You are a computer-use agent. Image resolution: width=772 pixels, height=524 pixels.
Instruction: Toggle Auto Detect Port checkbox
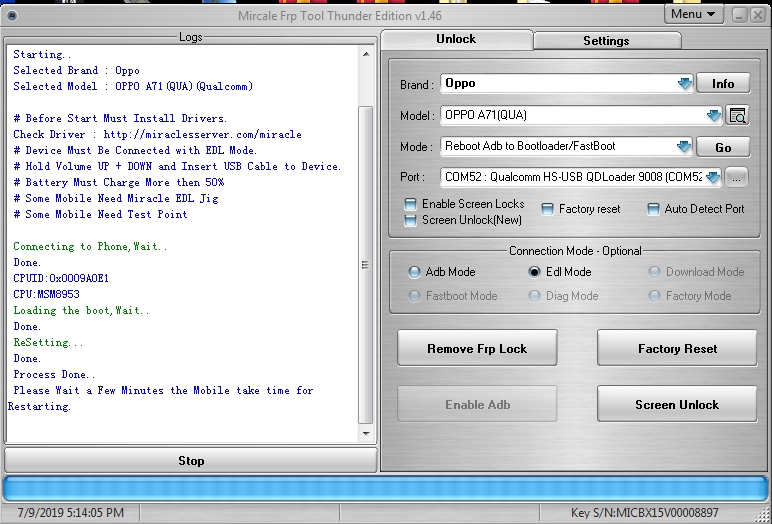click(653, 209)
